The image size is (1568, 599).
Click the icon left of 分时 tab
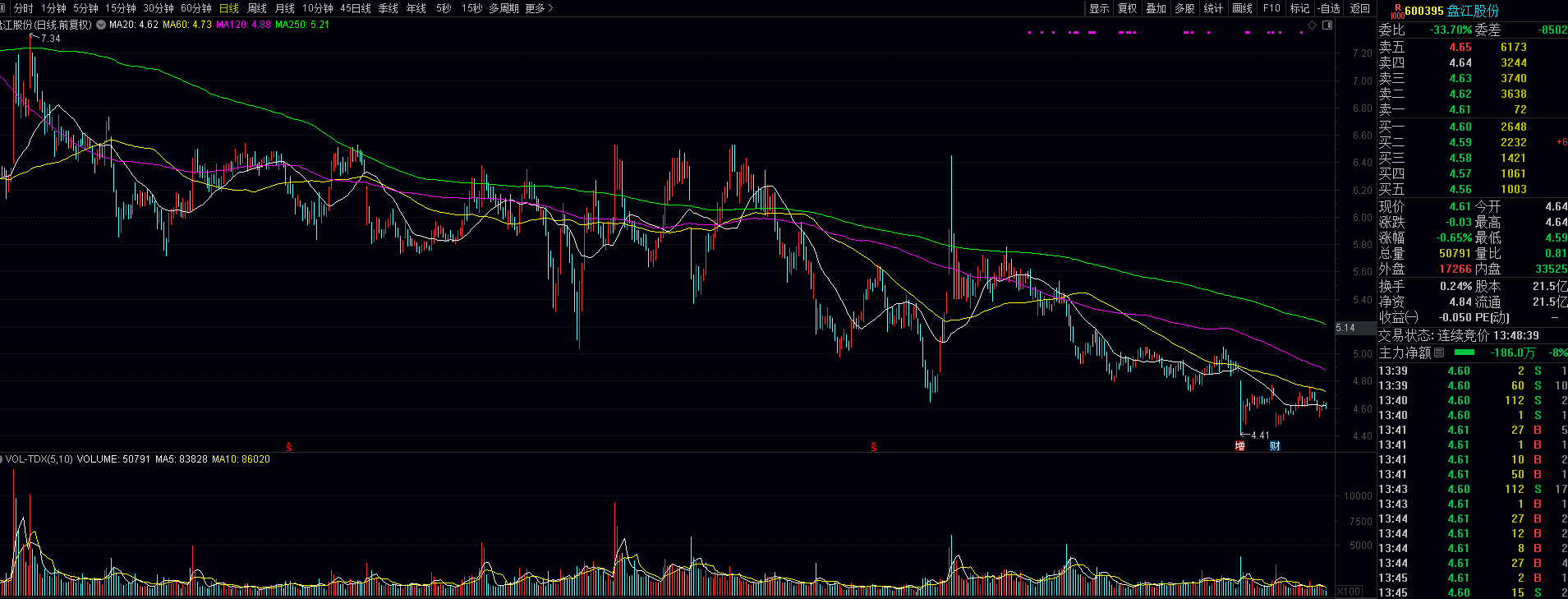[x=4, y=8]
